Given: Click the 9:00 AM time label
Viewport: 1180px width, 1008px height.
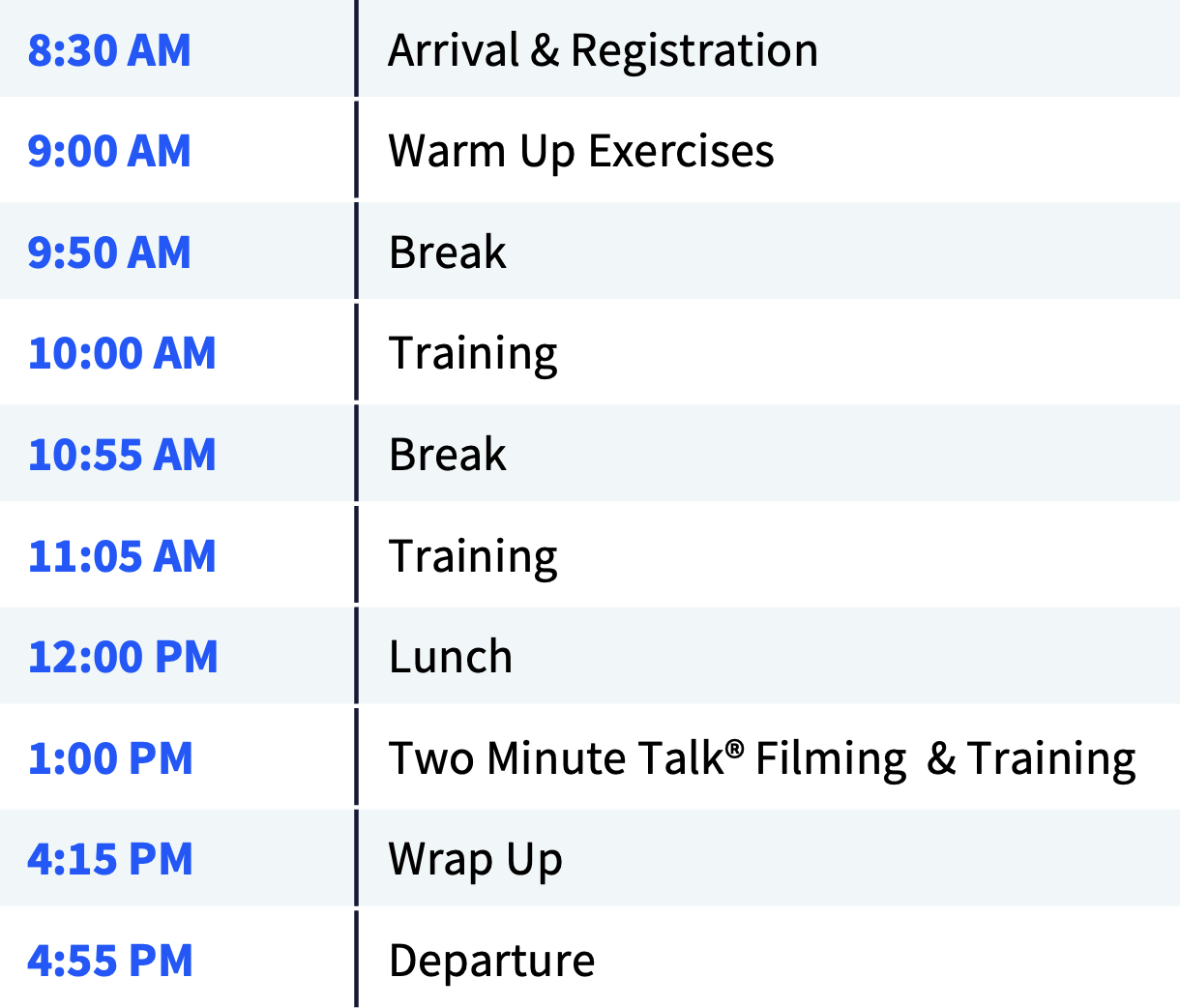Looking at the screenshot, I should pos(109,152).
